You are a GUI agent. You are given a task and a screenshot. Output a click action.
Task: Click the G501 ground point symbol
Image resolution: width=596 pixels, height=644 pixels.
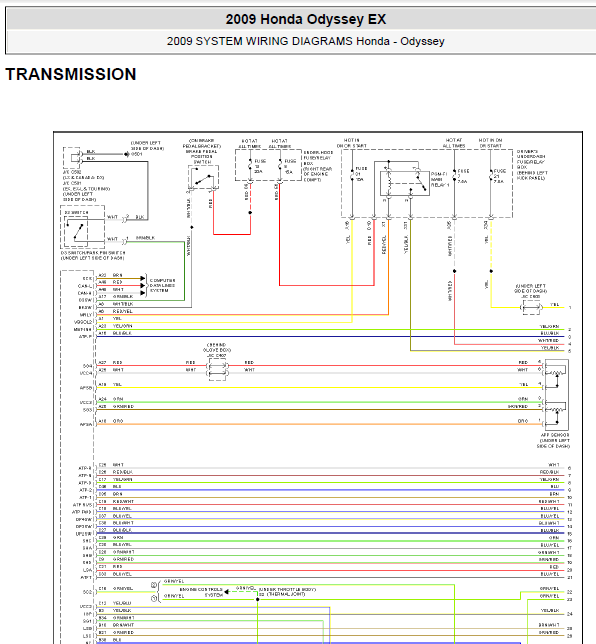127,154
